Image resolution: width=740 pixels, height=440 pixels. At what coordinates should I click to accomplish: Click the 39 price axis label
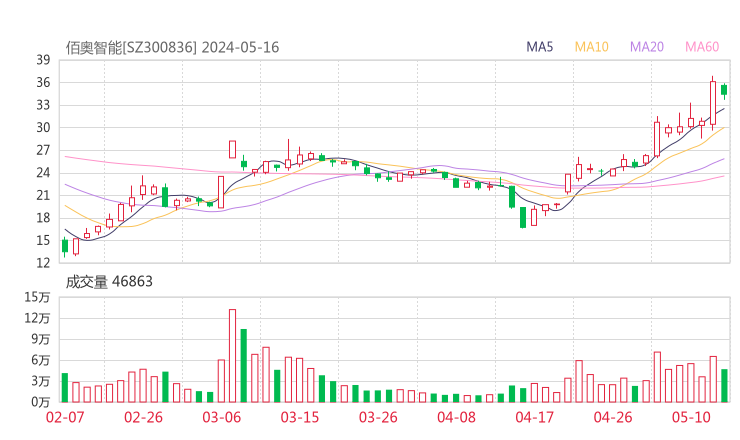(43, 60)
